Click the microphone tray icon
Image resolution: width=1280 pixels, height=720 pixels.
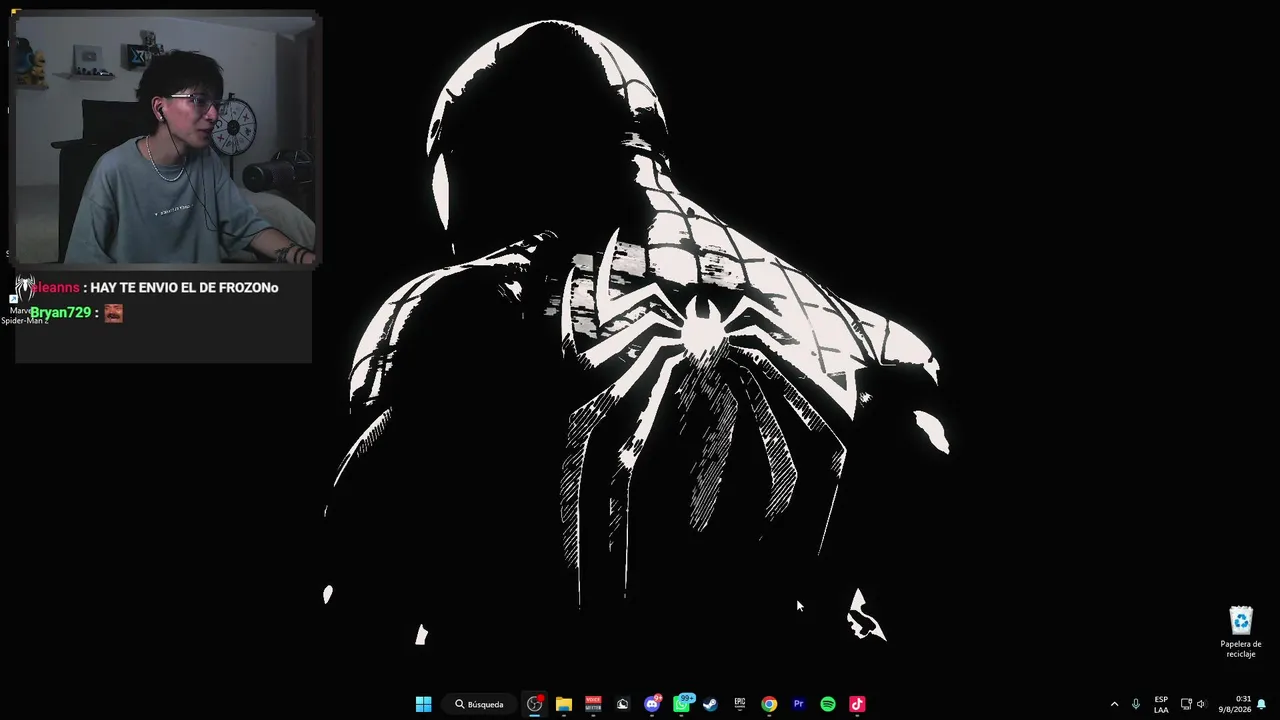[x=1136, y=704]
